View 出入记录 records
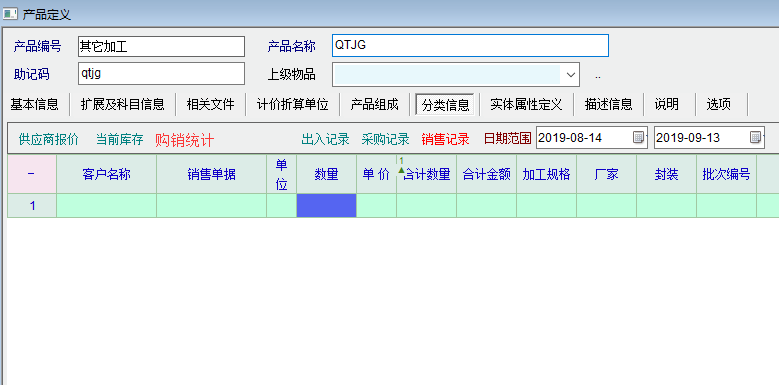The image size is (779, 385). (325, 140)
